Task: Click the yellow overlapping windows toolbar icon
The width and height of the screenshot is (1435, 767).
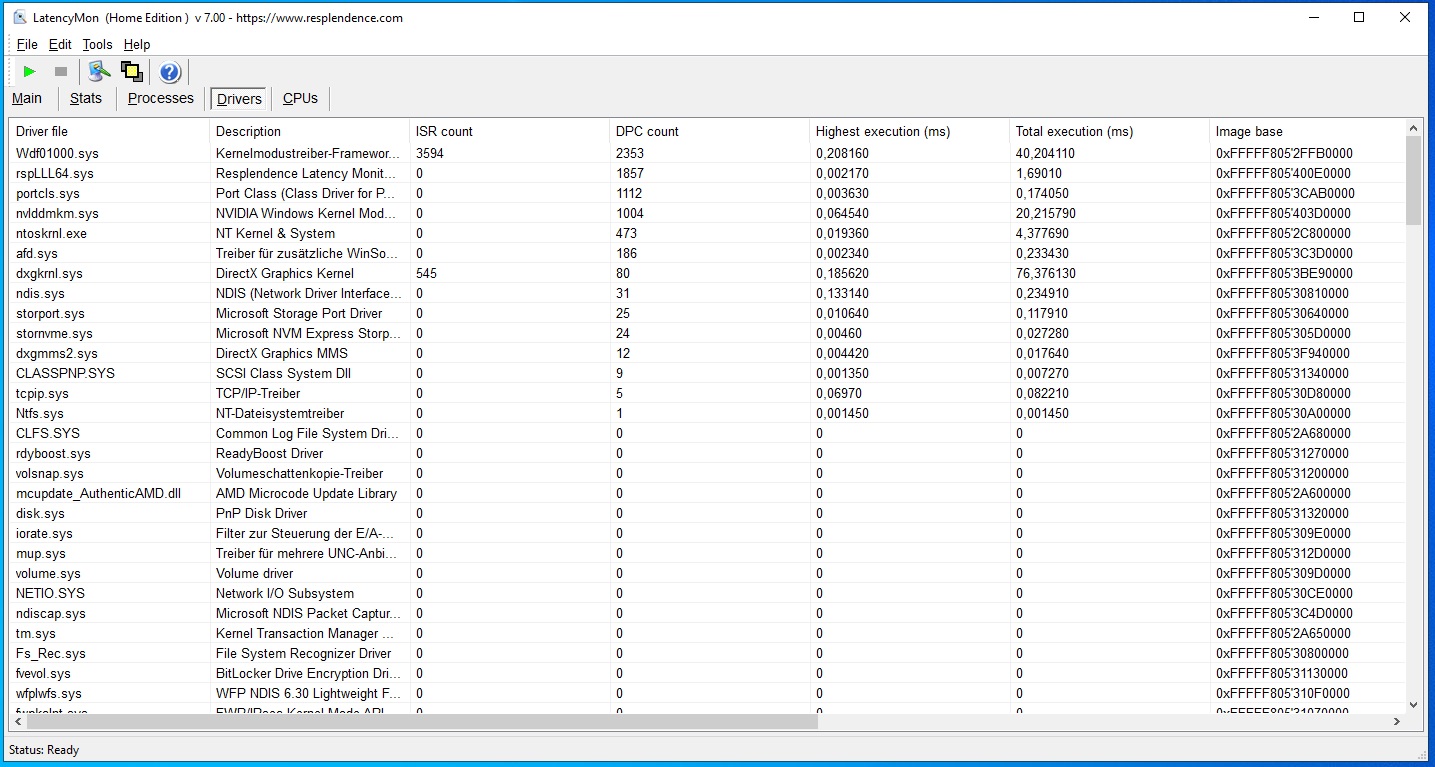Action: tap(132, 71)
